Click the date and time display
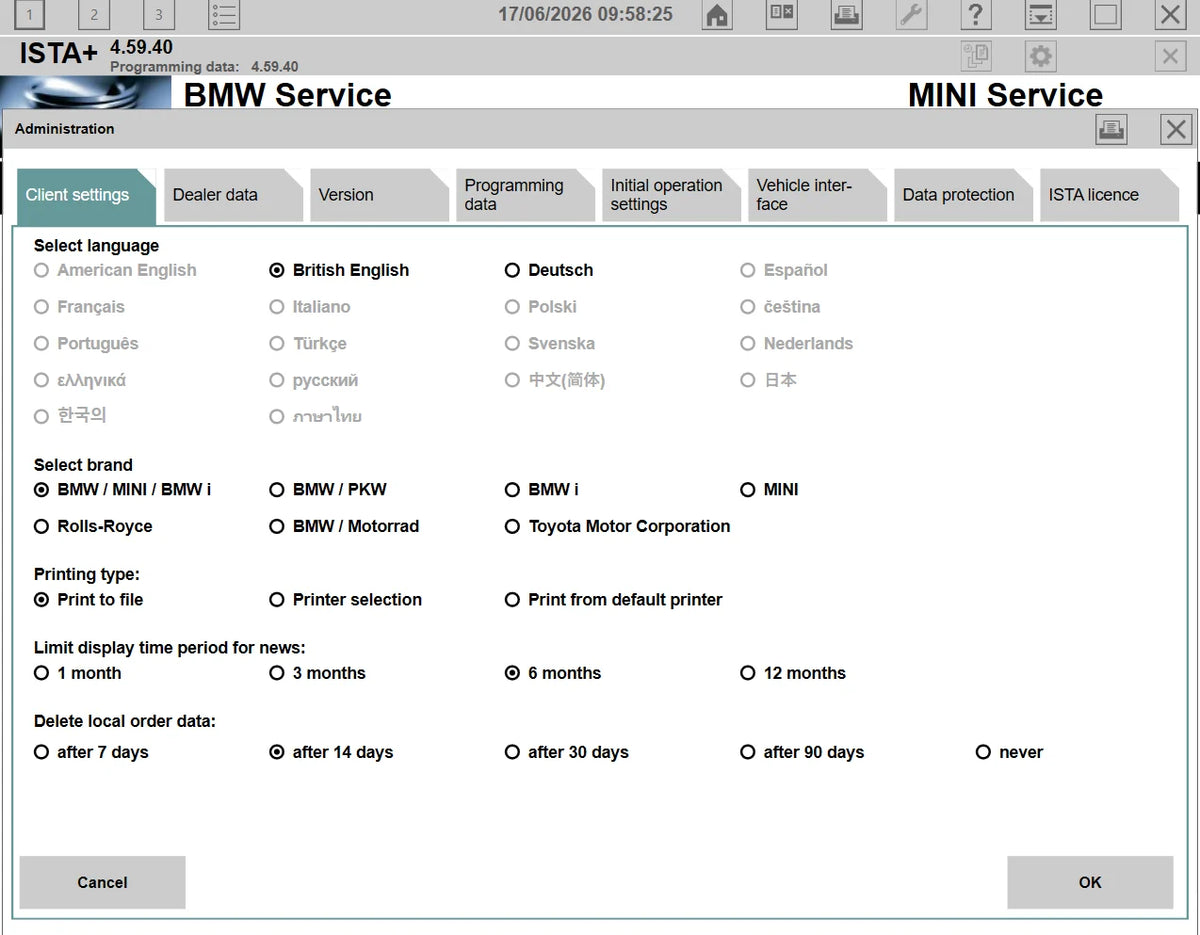 coord(585,14)
